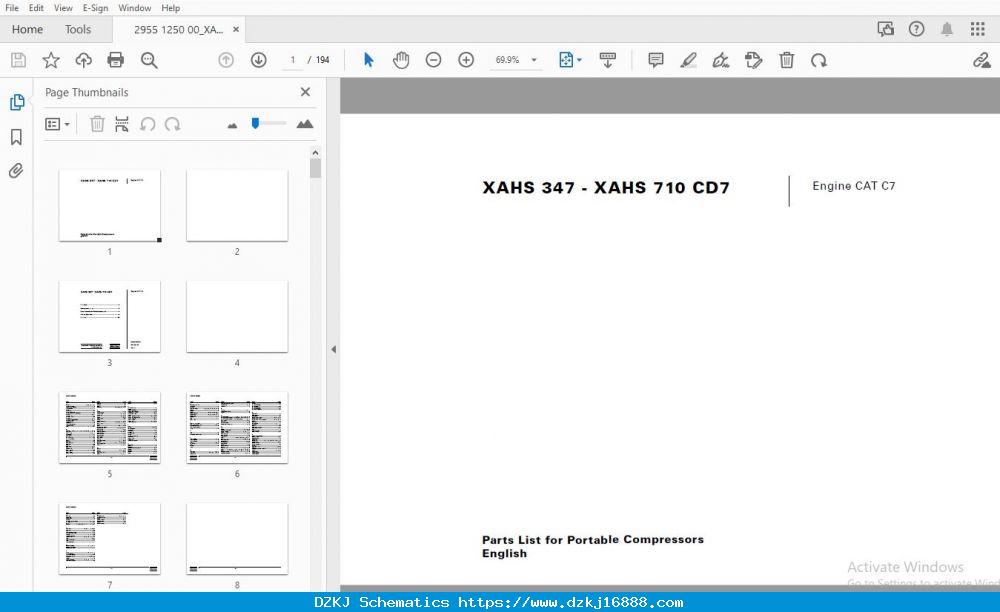The image size is (1000, 612).
Task: Adjust the thumbnail size slider handle
Action: 255,123
